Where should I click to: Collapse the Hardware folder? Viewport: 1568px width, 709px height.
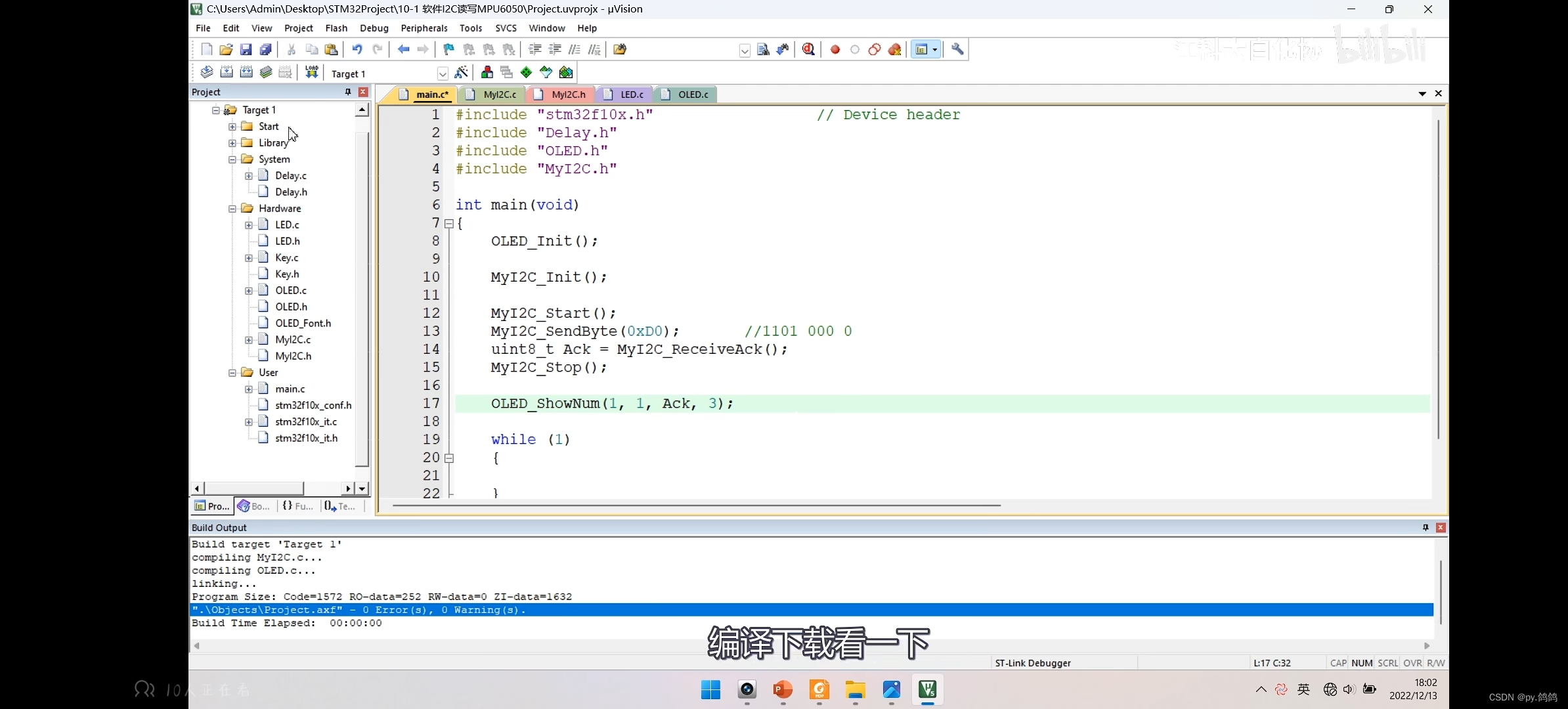pyautogui.click(x=232, y=208)
